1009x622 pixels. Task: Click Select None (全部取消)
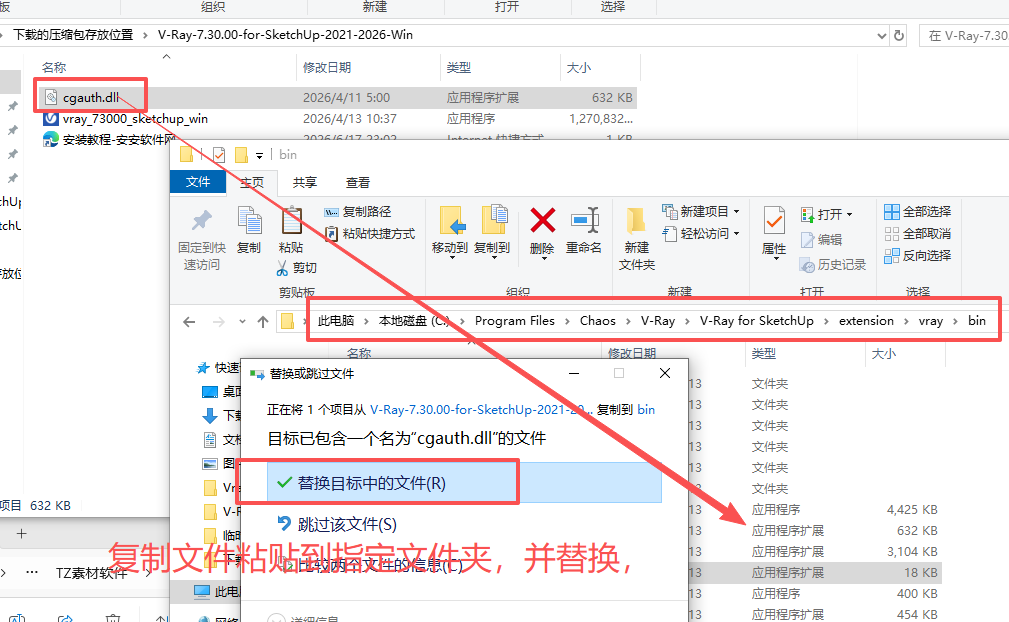(x=918, y=233)
